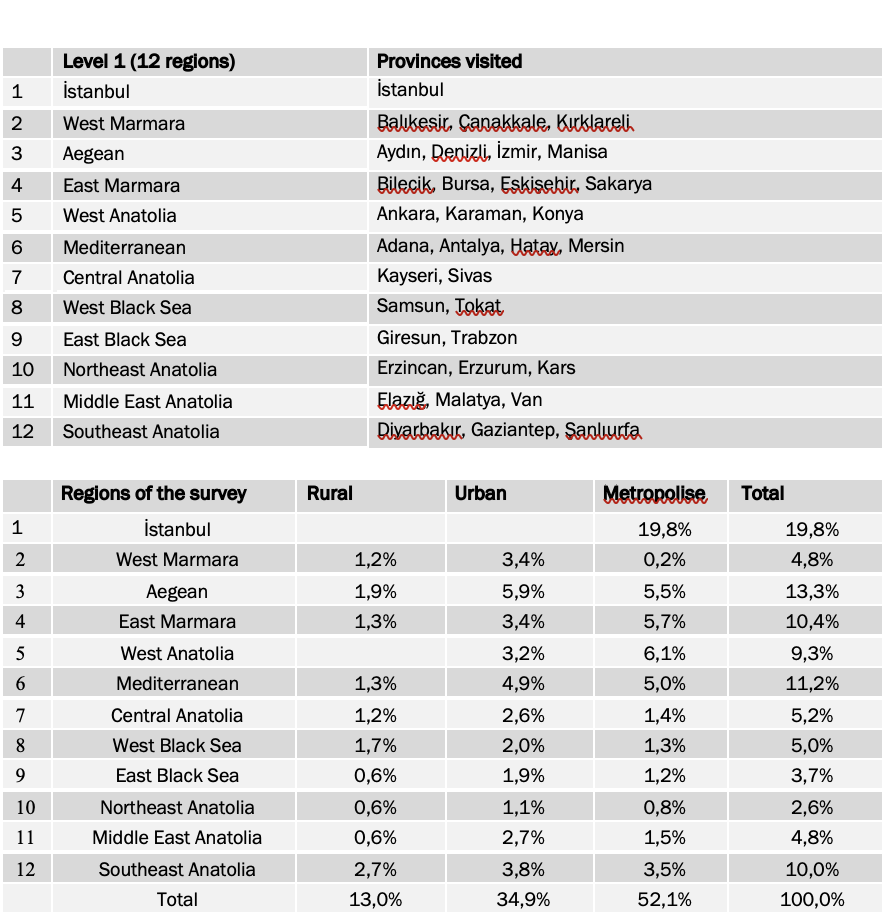Click the 'Total' column header in survey table
This screenshot has height=913, width=882.
[763, 494]
